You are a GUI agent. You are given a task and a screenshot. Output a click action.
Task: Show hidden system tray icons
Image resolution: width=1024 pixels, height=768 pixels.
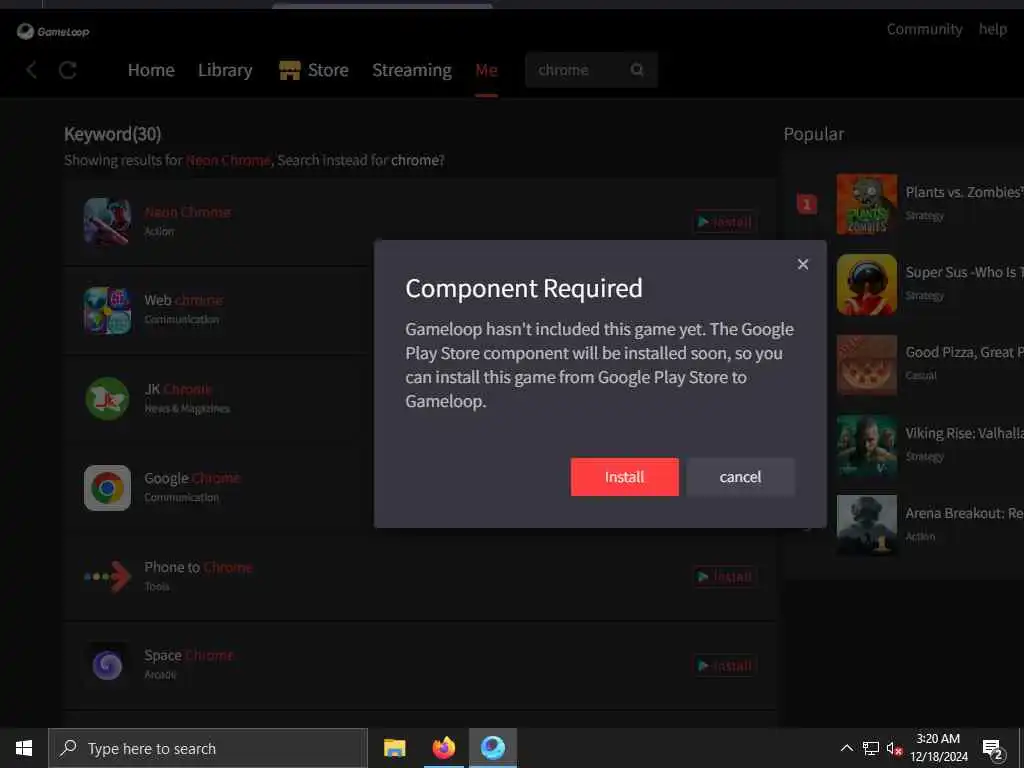pos(846,748)
